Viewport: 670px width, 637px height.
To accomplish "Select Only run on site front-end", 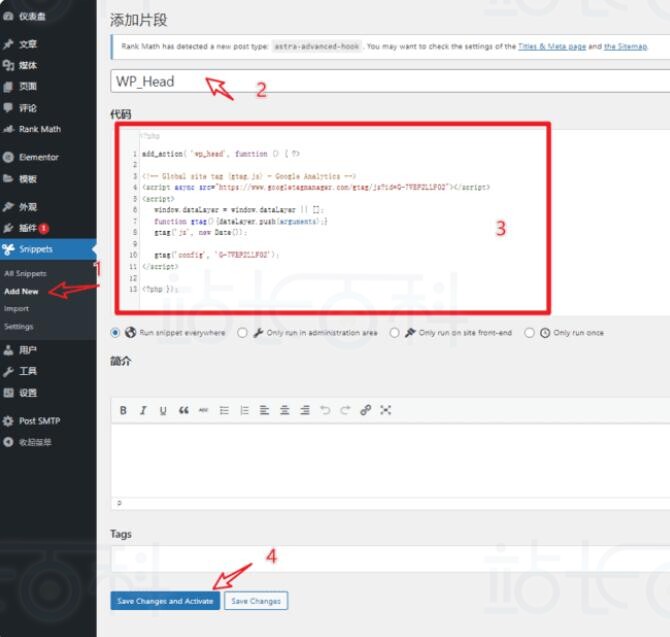I will [x=394, y=332].
